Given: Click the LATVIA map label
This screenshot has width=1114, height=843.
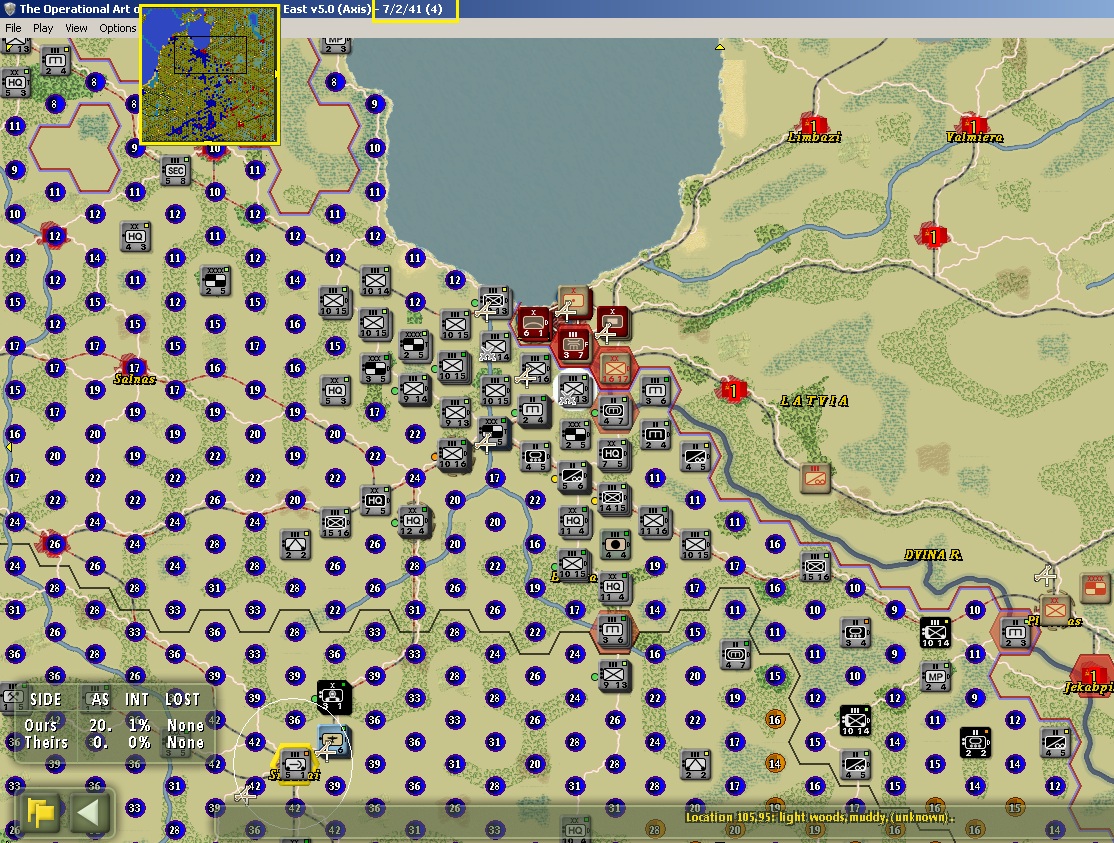Looking at the screenshot, I should (x=814, y=401).
